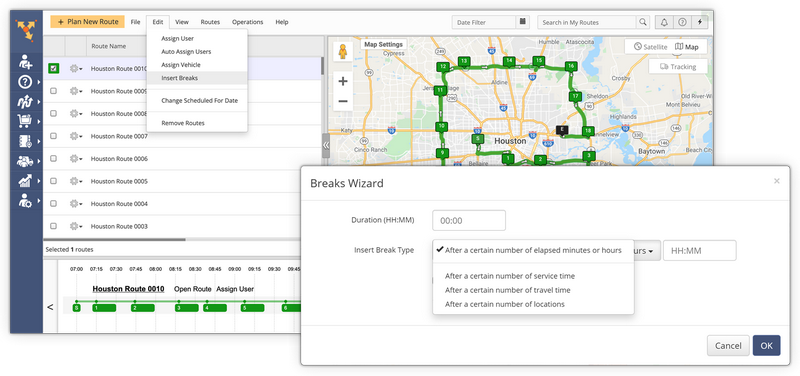Open gear dropdown for Houston Route 0004
Viewport: 800px width, 376px height.
tap(76, 204)
